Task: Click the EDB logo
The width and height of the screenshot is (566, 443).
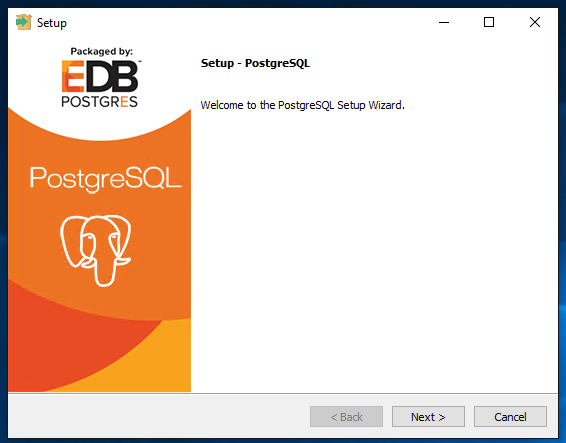Action: click(100, 76)
